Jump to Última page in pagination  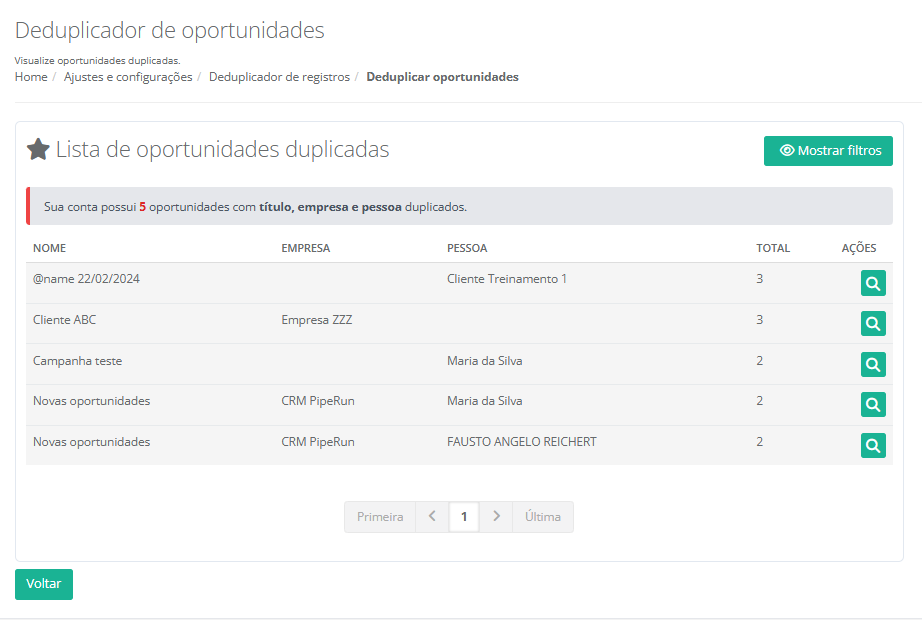coord(543,517)
